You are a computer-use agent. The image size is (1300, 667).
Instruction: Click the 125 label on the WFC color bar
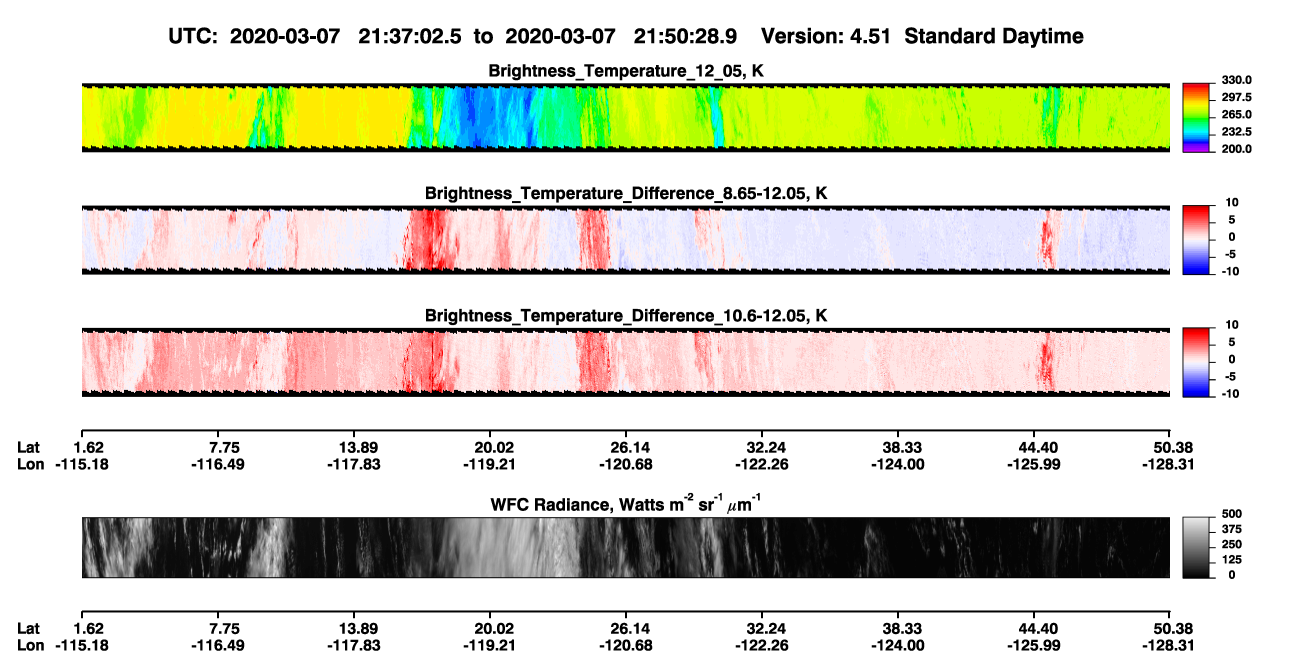pyautogui.click(x=1231, y=560)
